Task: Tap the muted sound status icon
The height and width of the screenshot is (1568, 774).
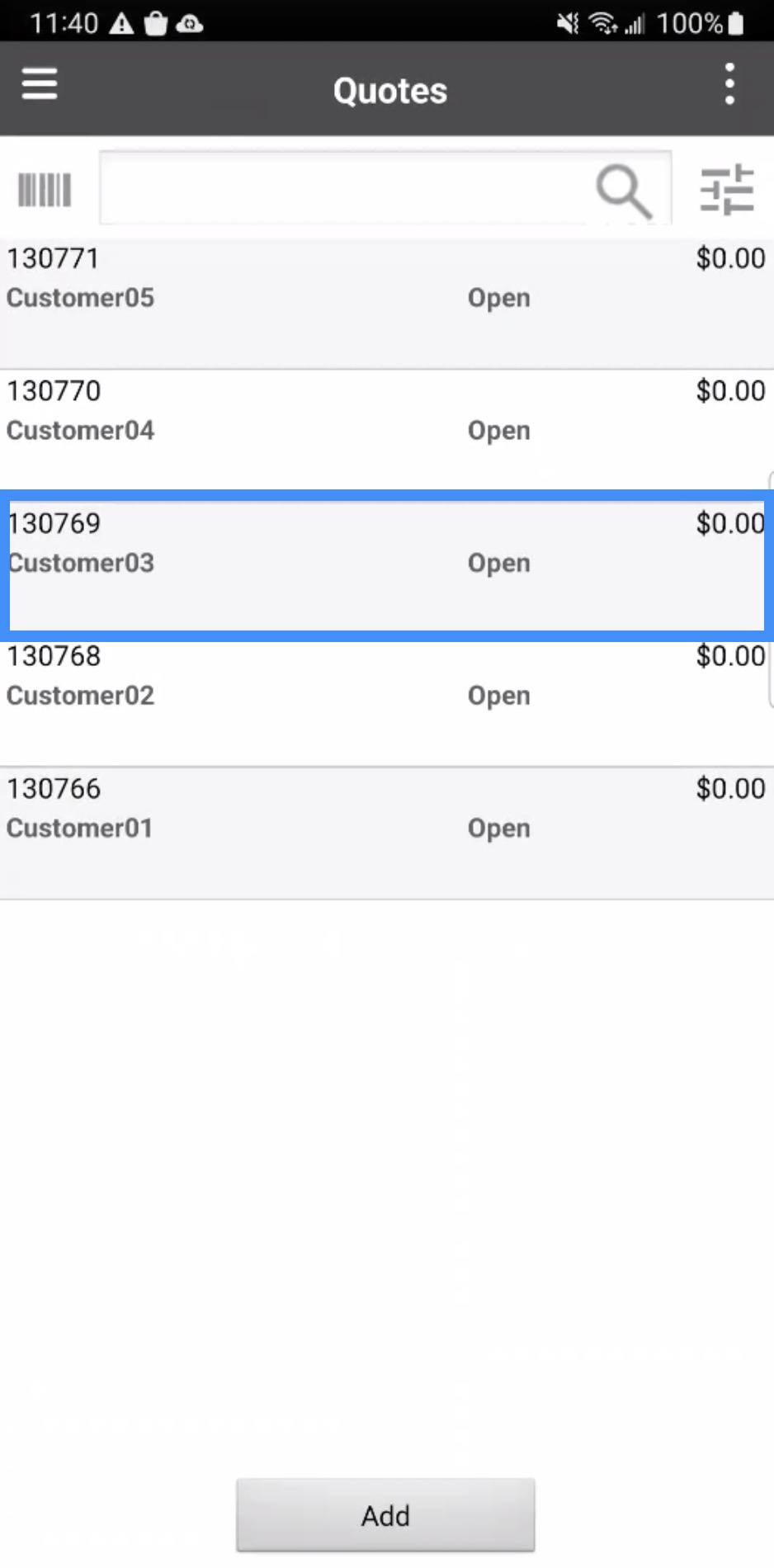Action: (x=568, y=23)
